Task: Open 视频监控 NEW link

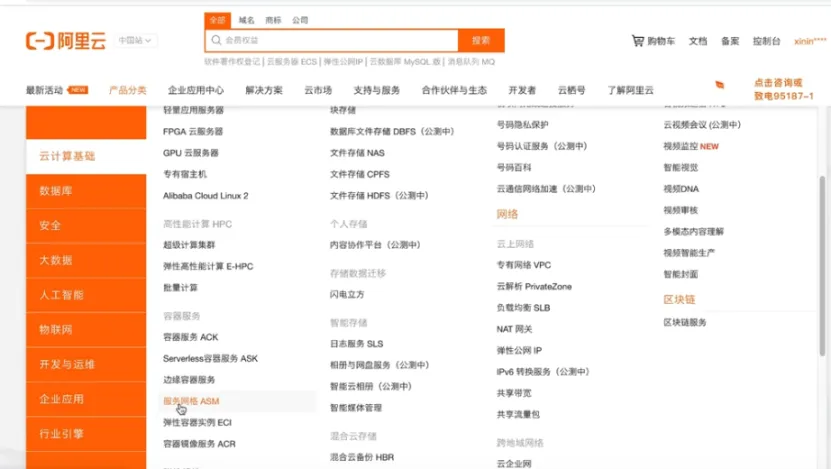Action: pyautogui.click(x=691, y=146)
